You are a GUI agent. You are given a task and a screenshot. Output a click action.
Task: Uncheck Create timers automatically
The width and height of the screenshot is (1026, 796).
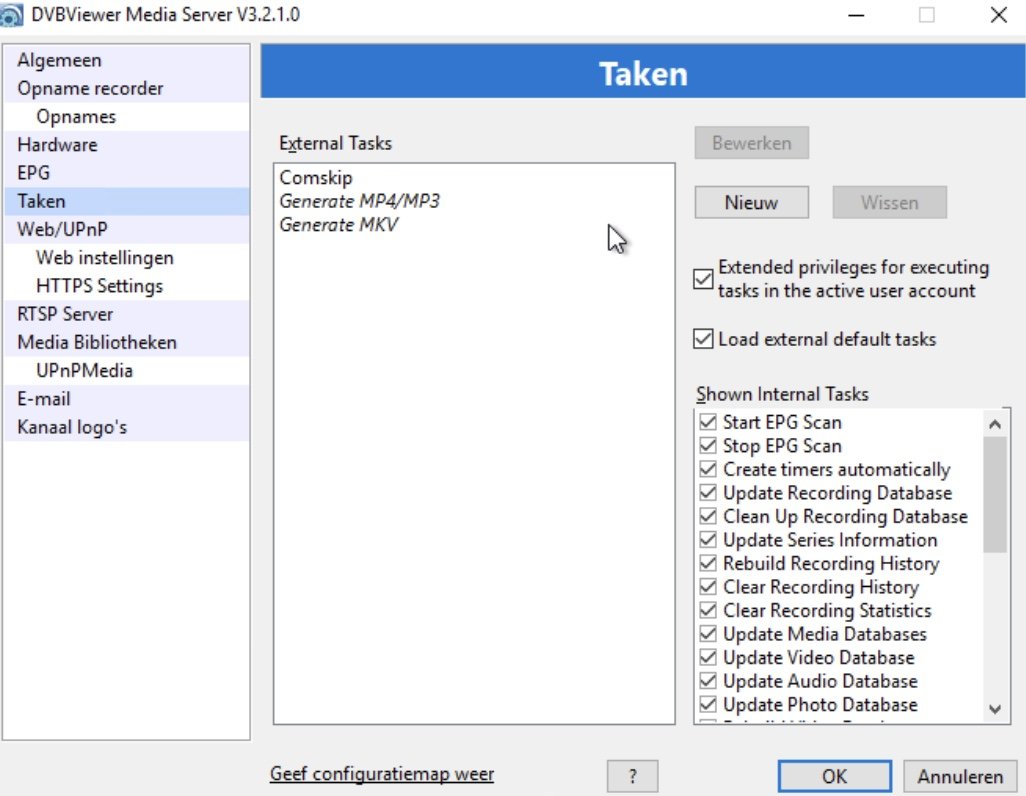[x=709, y=469]
